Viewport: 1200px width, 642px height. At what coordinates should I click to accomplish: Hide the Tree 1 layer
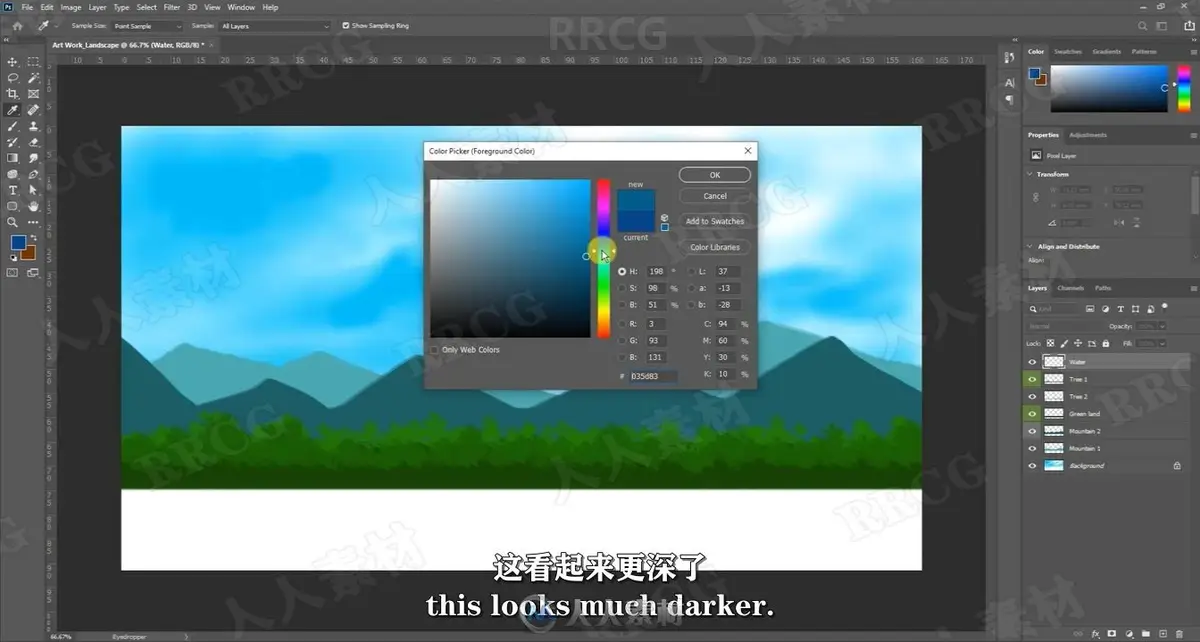point(1033,379)
